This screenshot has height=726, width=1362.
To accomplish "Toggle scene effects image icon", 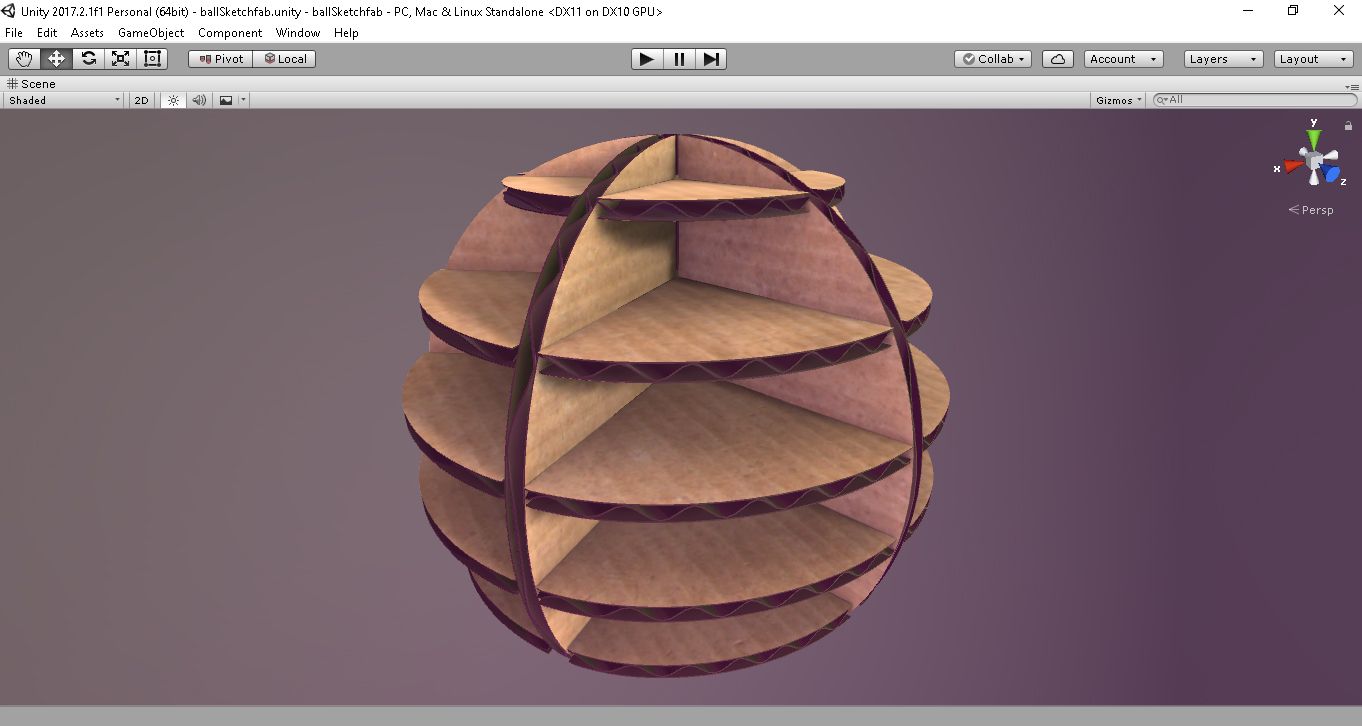I will (226, 100).
